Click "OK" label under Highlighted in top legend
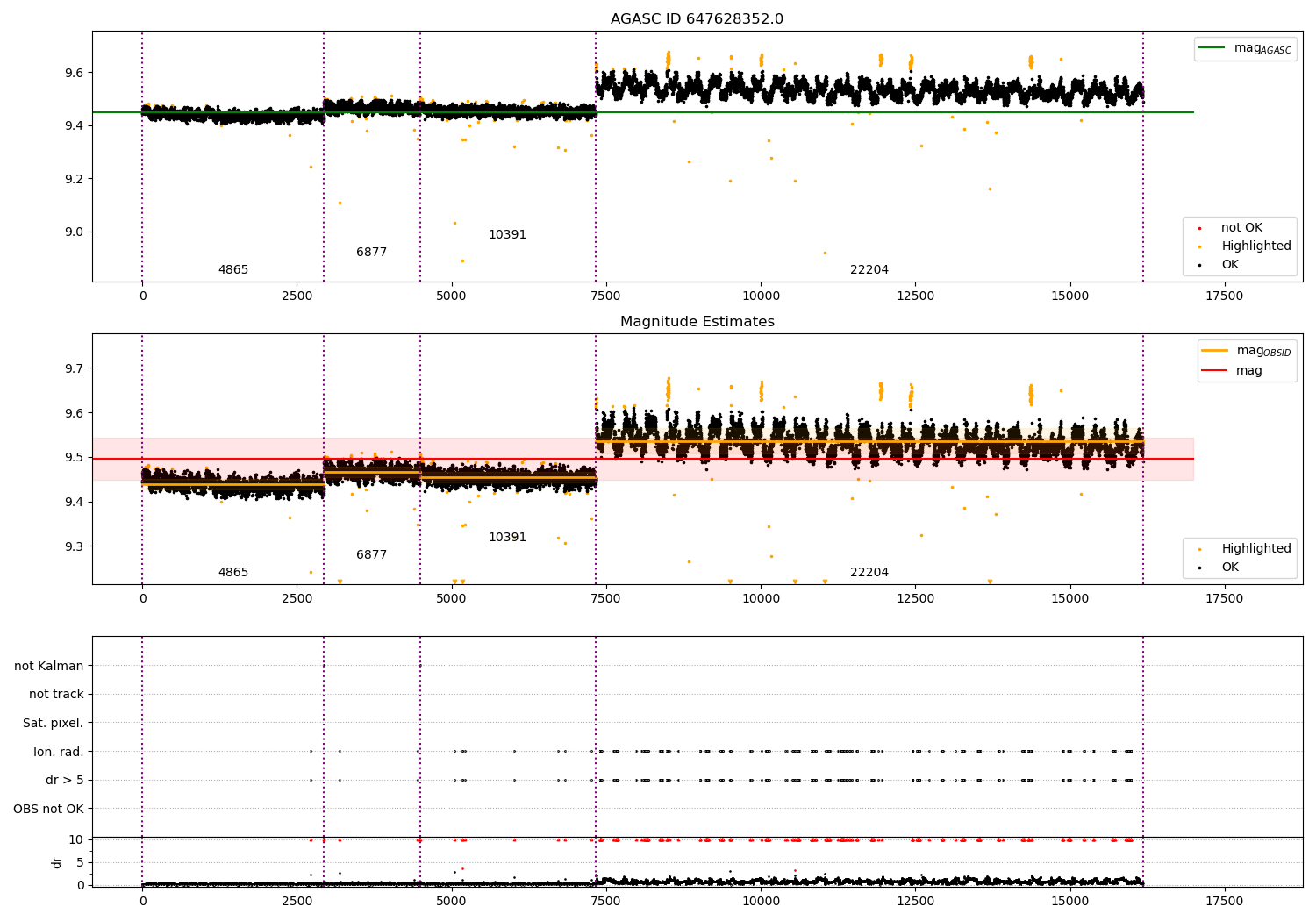Screen dimensions: 1316x921 (1230, 265)
